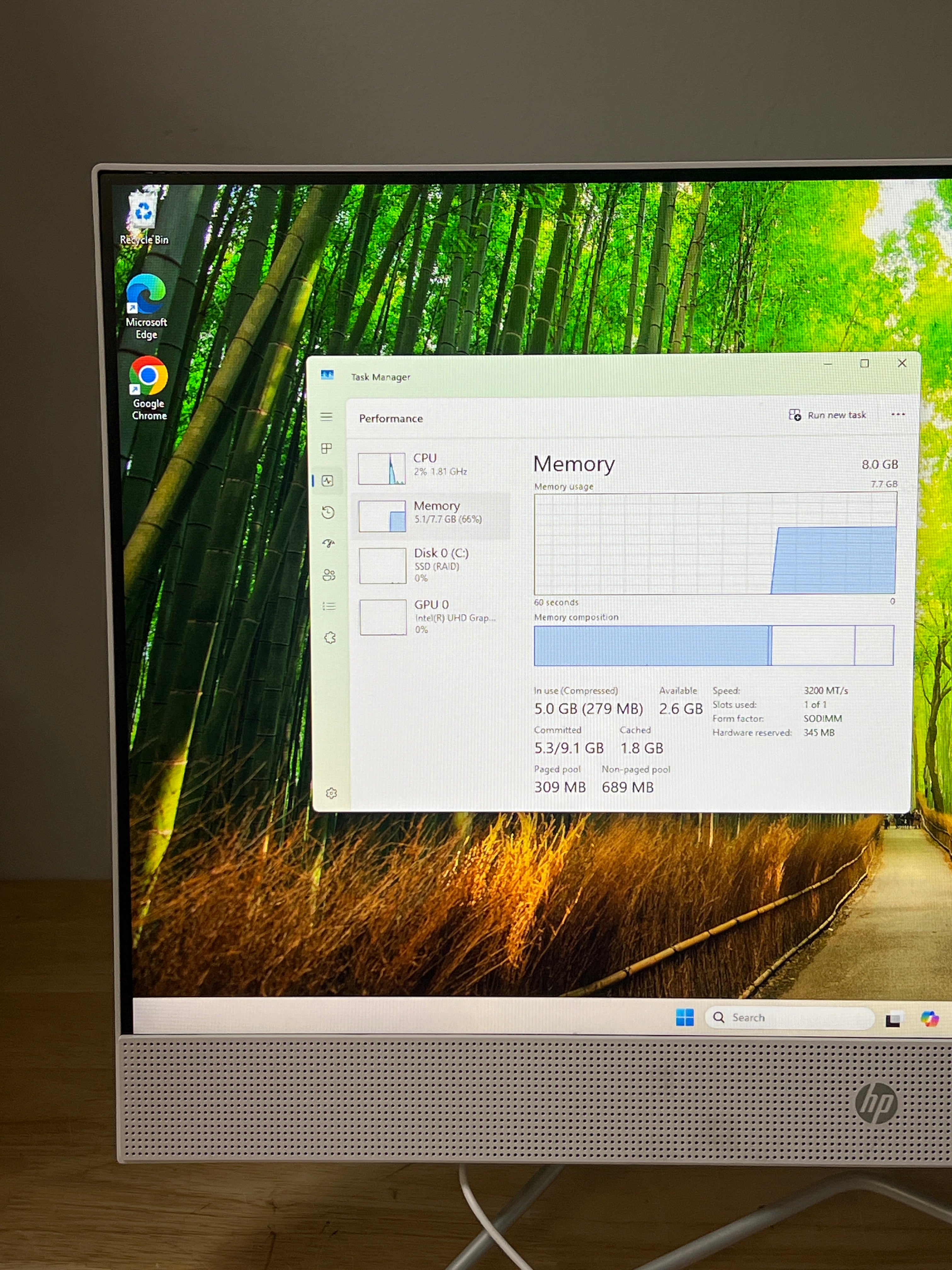952x1270 pixels.
Task: Open the Users icon in sidebar
Action: (329, 575)
